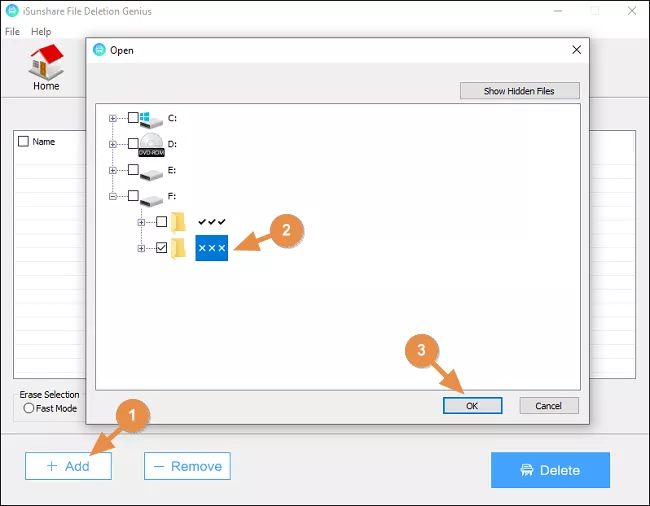Click the Home house icon
The height and width of the screenshot is (506, 650).
[46, 64]
